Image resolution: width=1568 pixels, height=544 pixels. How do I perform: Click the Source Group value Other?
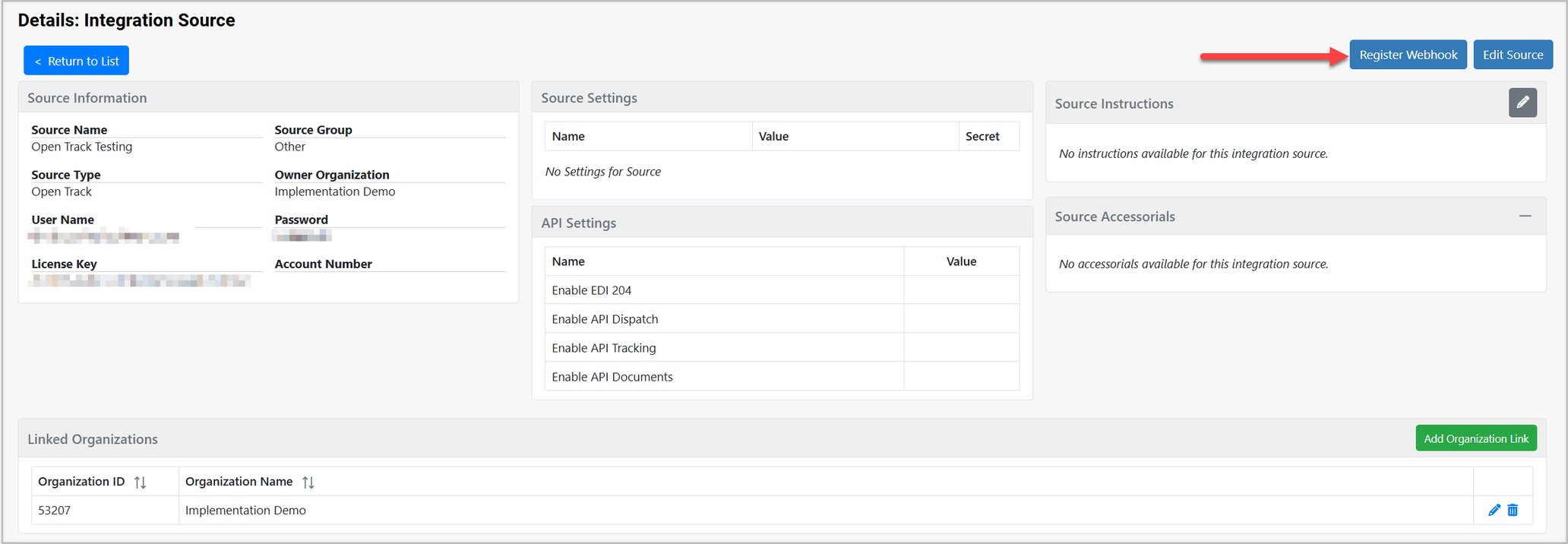(289, 147)
